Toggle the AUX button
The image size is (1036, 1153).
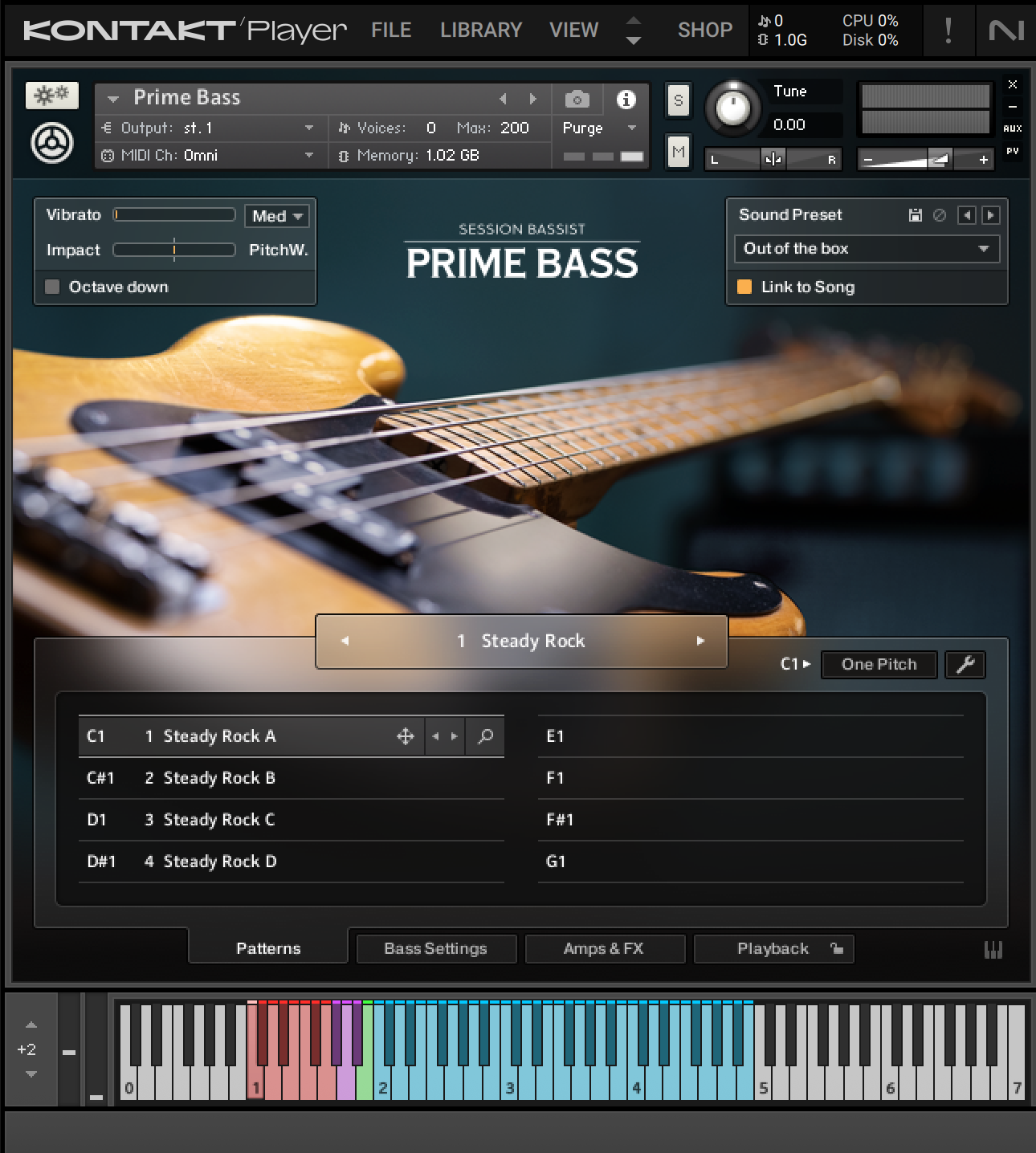(x=1013, y=128)
